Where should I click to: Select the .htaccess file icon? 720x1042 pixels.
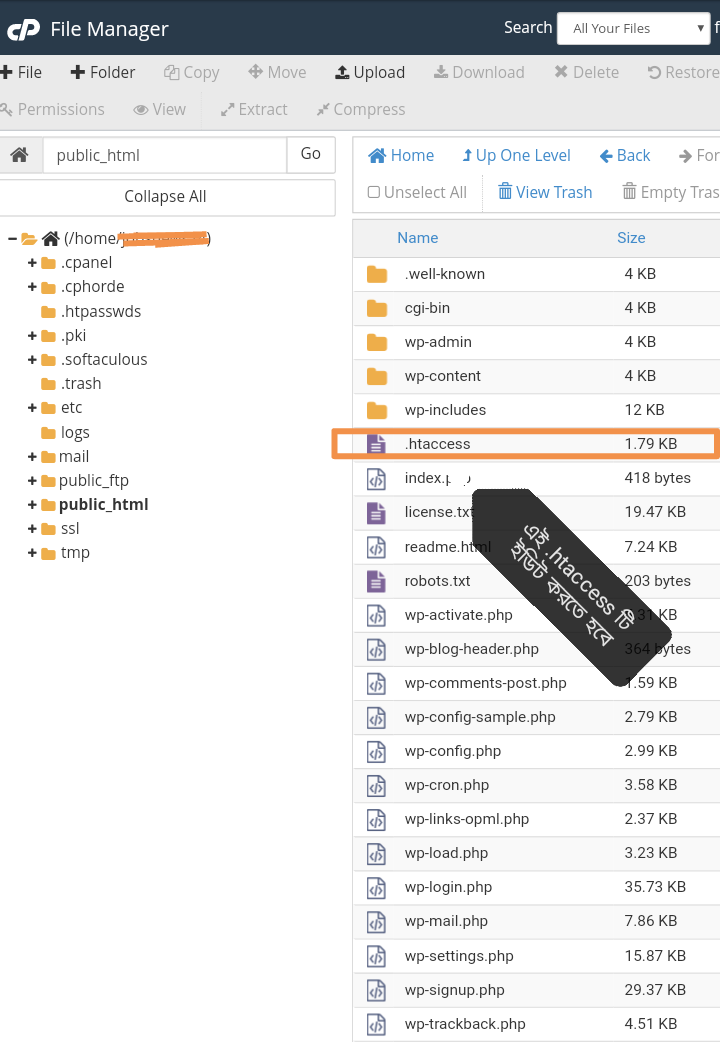pyautogui.click(x=376, y=444)
